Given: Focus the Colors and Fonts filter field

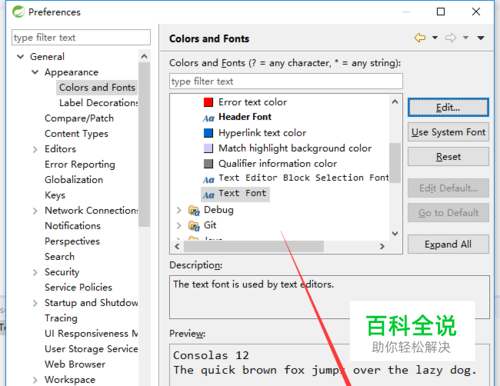Looking at the screenshot, I should pyautogui.click(x=286, y=81).
